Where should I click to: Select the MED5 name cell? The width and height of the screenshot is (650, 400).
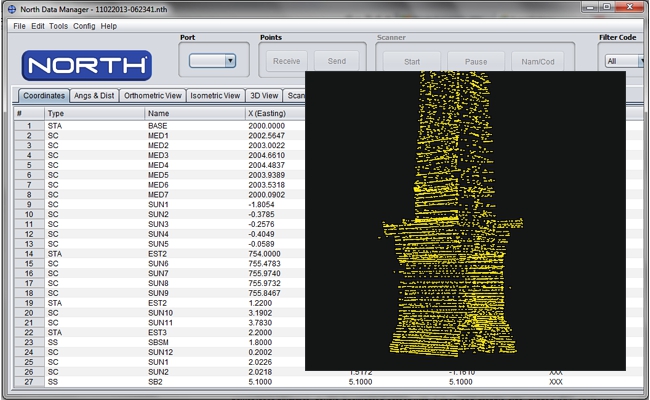[195, 175]
